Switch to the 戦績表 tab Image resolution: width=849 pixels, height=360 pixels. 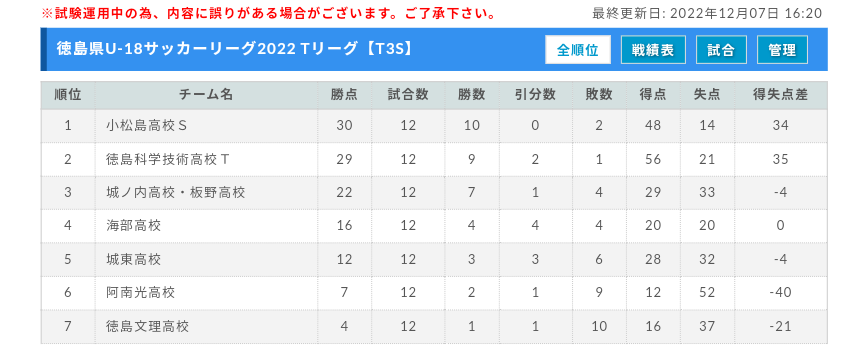click(653, 50)
